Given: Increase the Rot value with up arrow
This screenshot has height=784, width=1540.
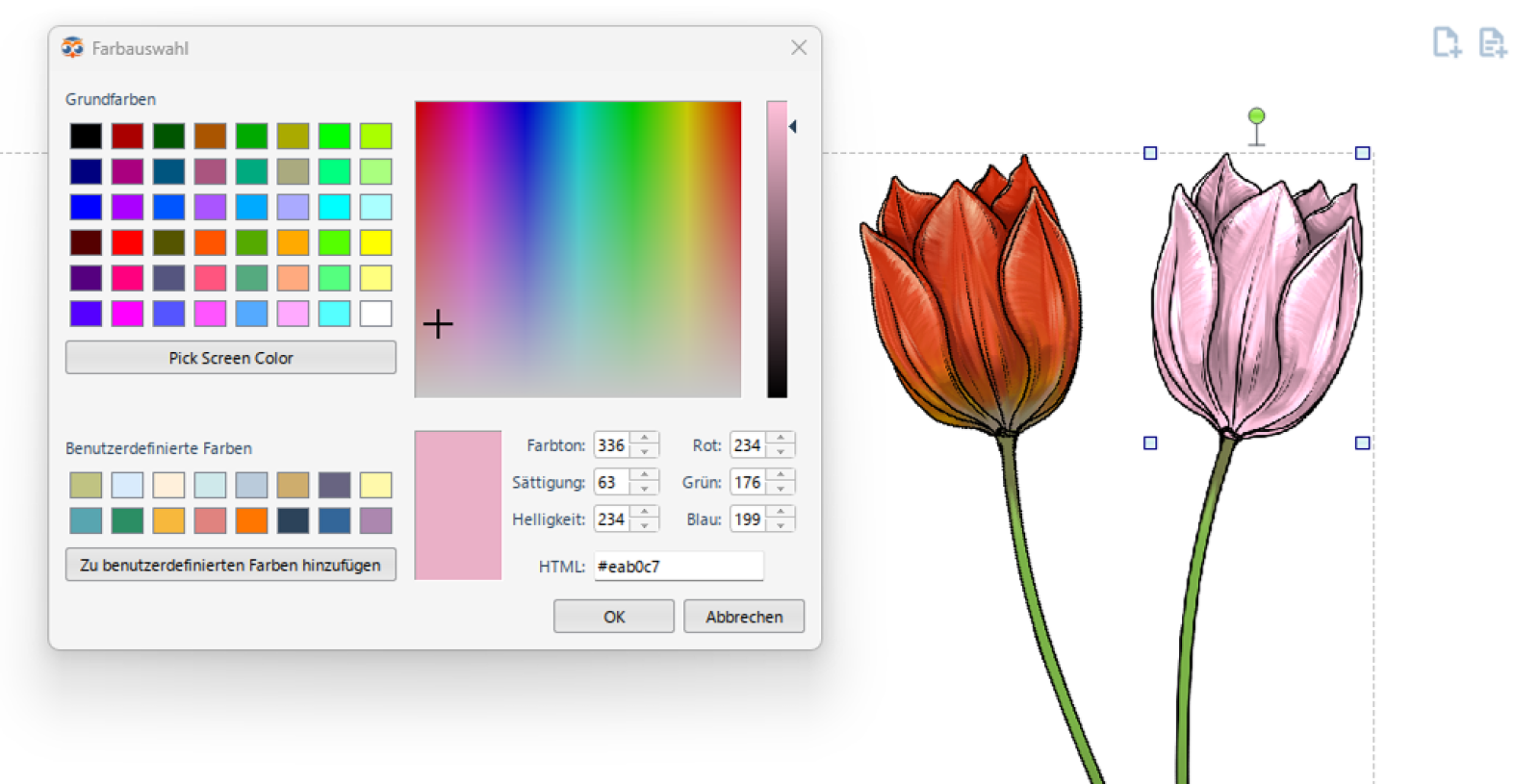Looking at the screenshot, I should tap(781, 439).
